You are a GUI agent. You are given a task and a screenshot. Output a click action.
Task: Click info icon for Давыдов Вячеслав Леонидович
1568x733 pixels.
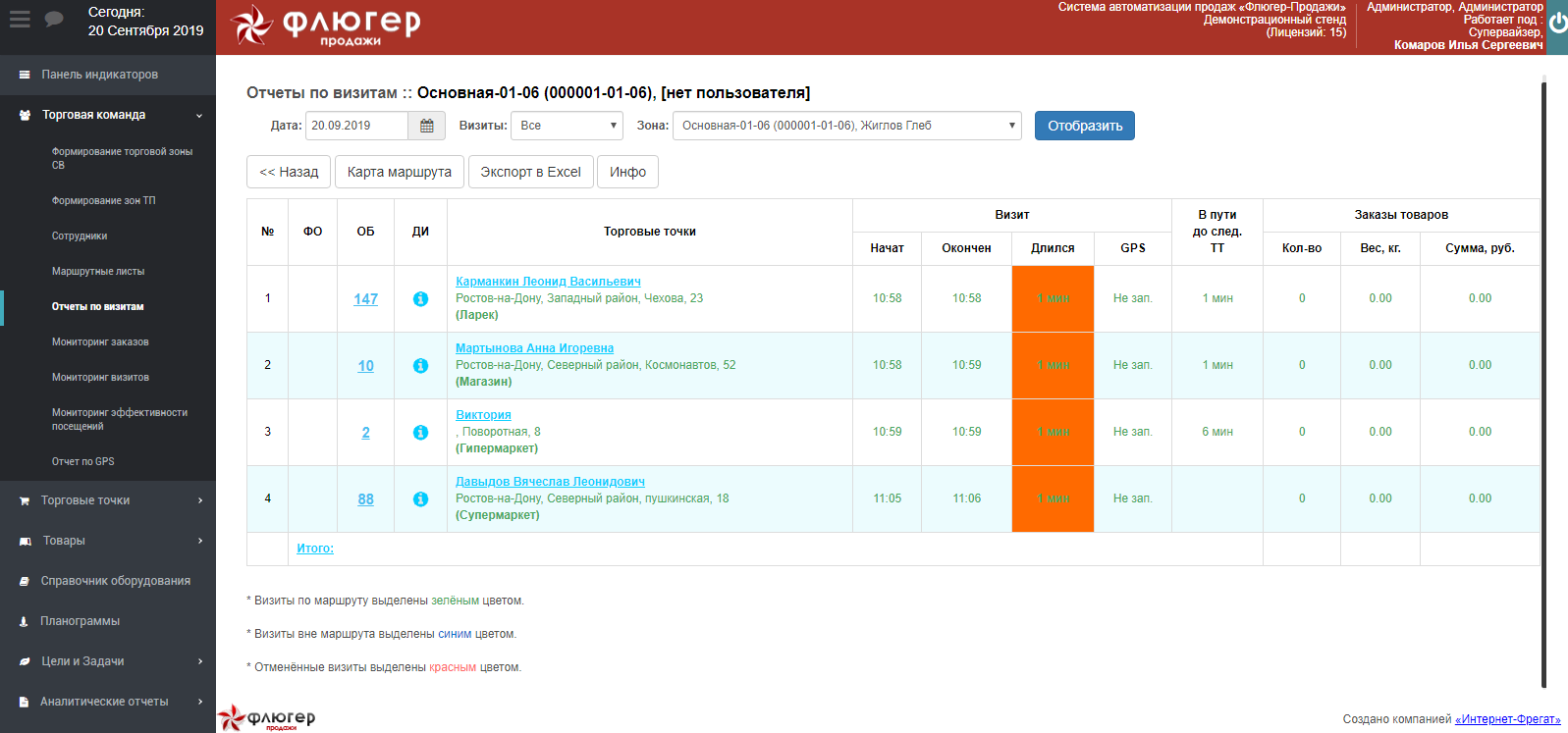point(420,499)
